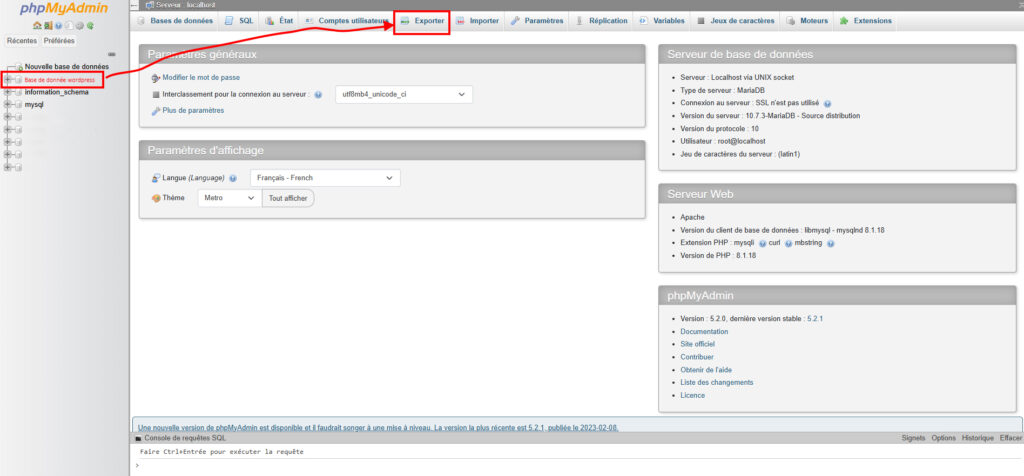The image size is (1024, 476).
Task: Click Effacer in the SQL console
Action: pos(1010,438)
